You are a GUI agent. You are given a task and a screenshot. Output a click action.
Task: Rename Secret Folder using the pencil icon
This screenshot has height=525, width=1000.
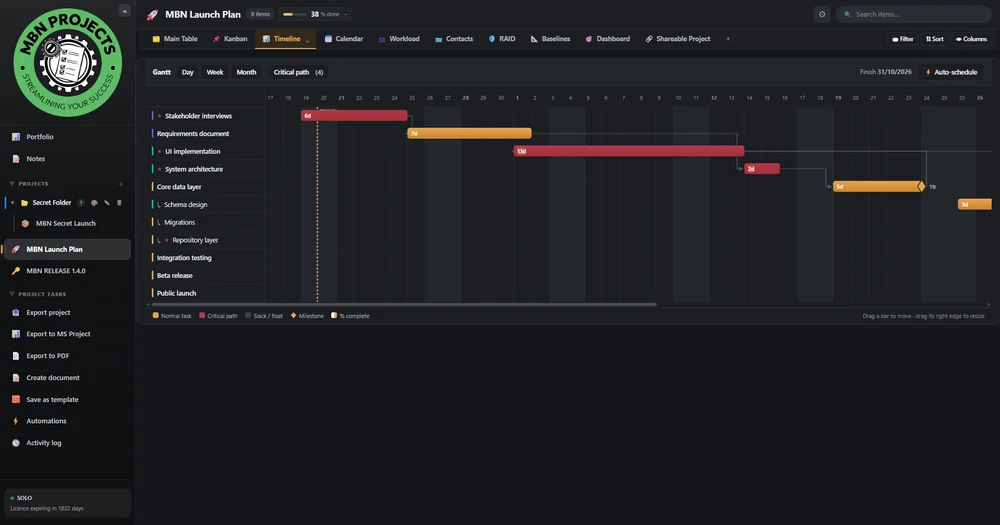[107, 203]
